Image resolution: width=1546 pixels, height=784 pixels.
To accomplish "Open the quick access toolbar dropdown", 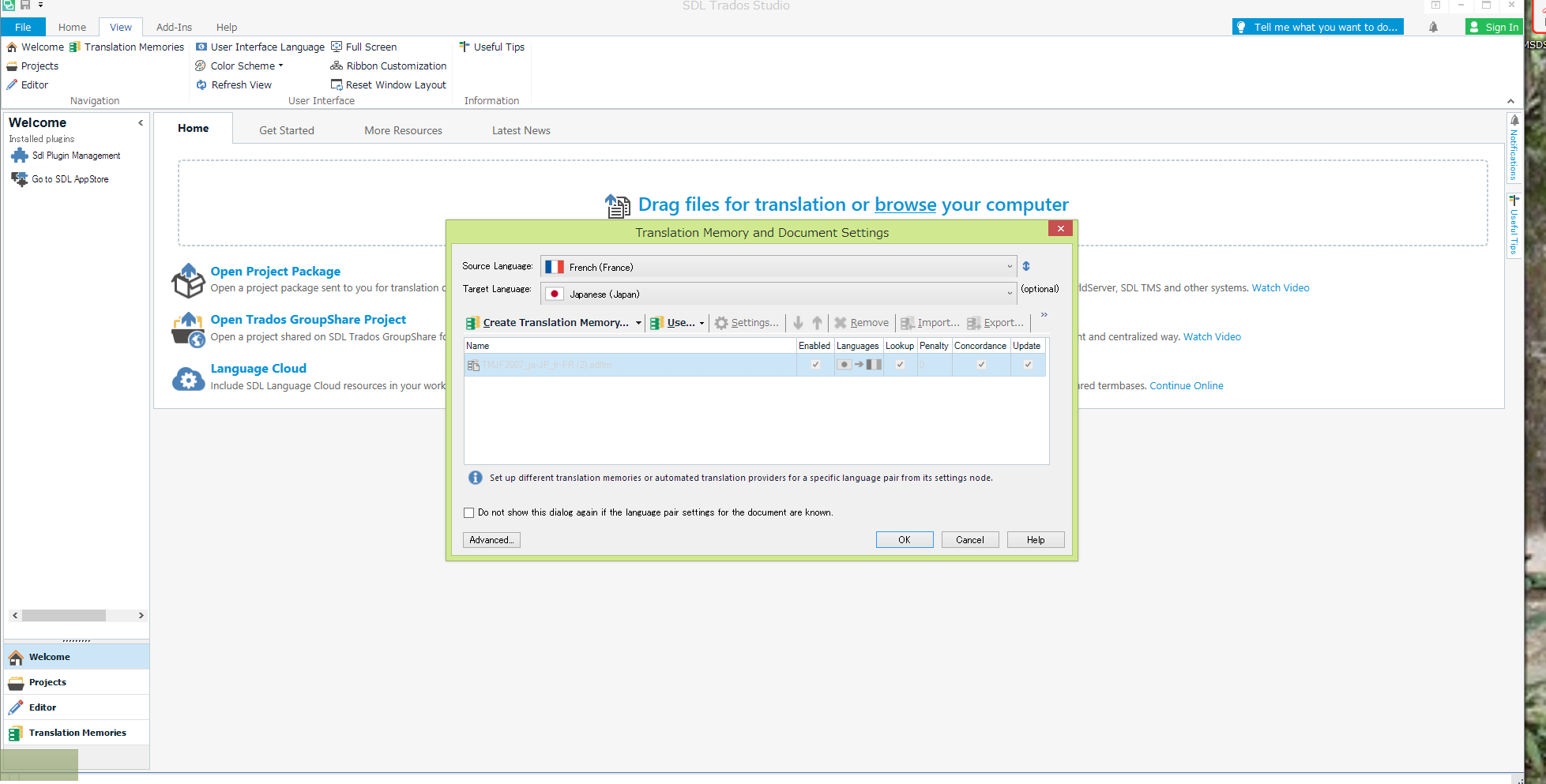I will tap(41, 5).
